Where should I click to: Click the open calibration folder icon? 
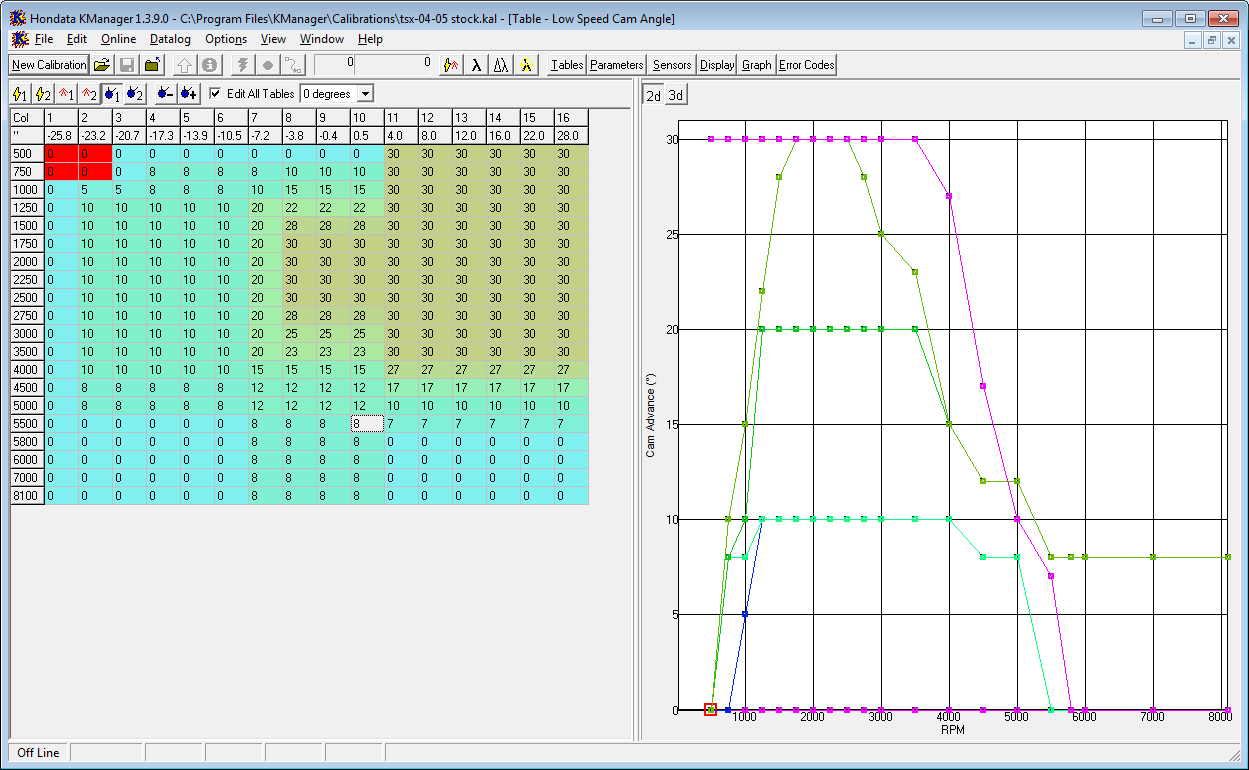[x=102, y=65]
